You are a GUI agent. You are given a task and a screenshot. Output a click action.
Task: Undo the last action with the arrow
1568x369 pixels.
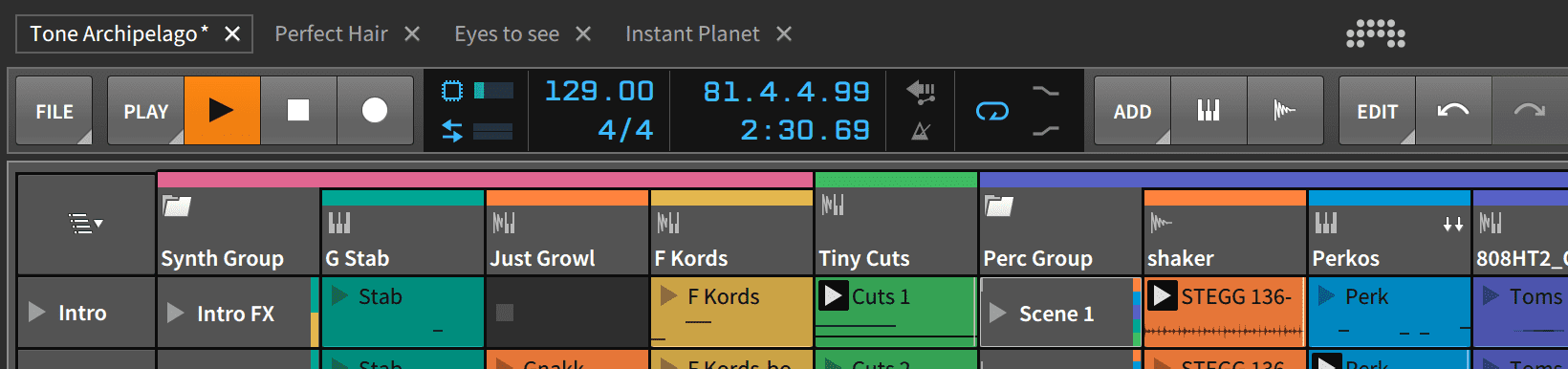coord(1453,111)
